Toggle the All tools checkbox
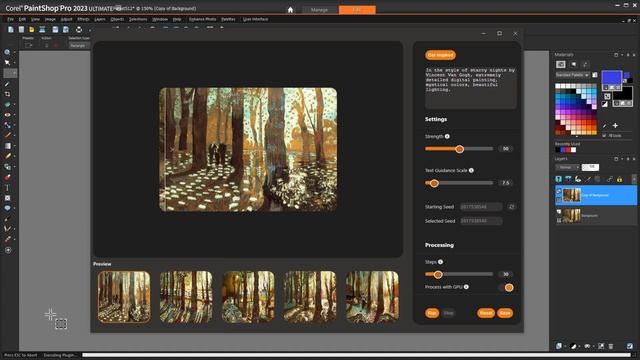Screen dimensions: 640x360 [604, 136]
